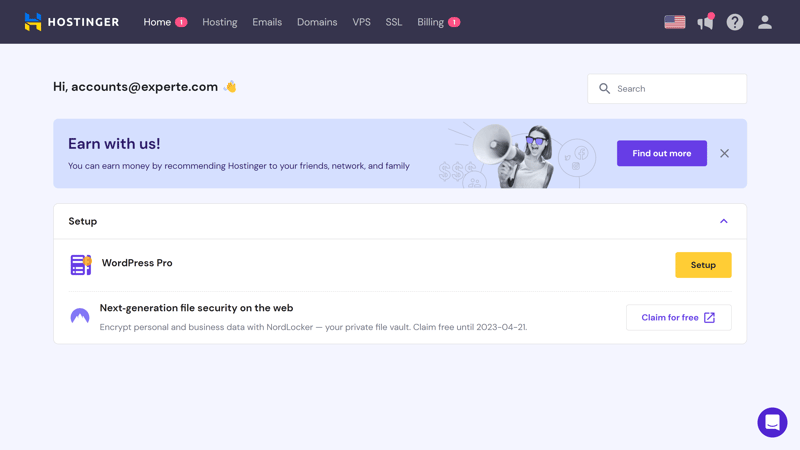
Task: Open the user profile icon
Action: pyautogui.click(x=764, y=22)
